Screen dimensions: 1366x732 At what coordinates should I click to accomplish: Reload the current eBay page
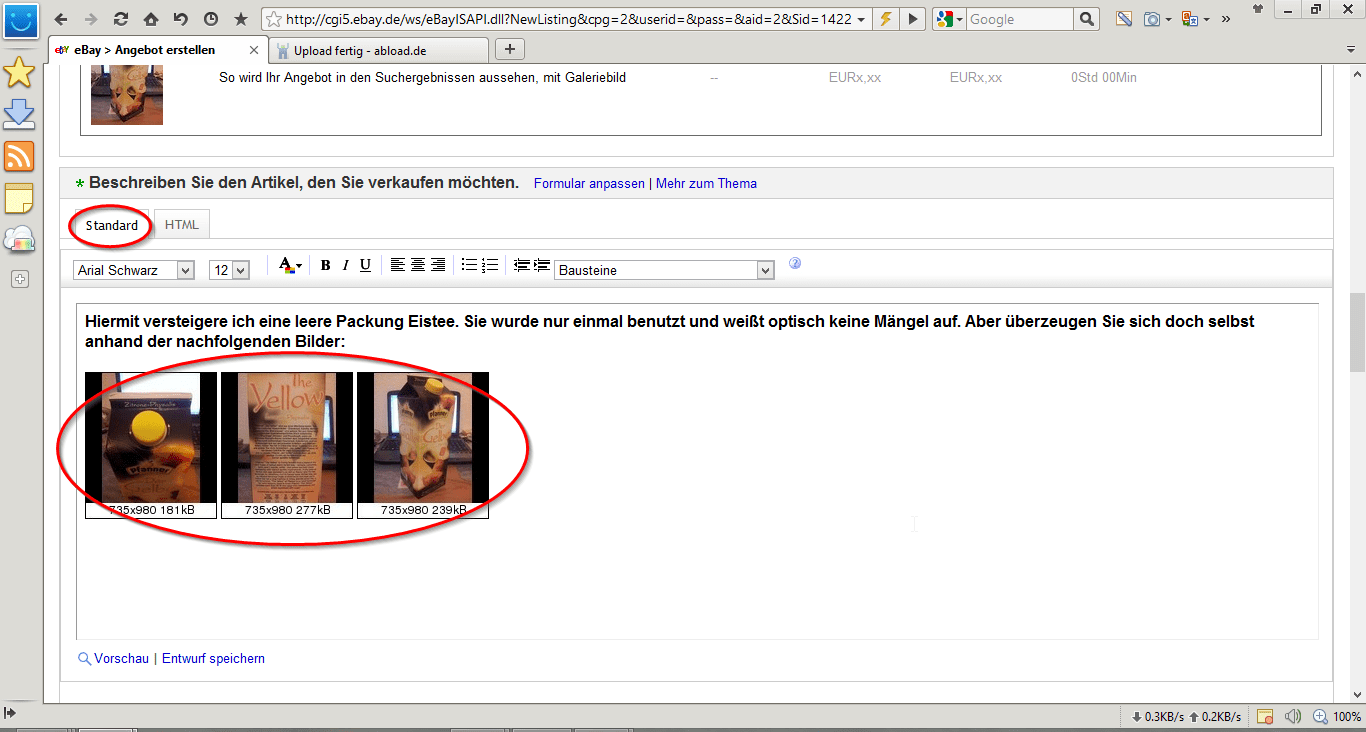(x=121, y=19)
